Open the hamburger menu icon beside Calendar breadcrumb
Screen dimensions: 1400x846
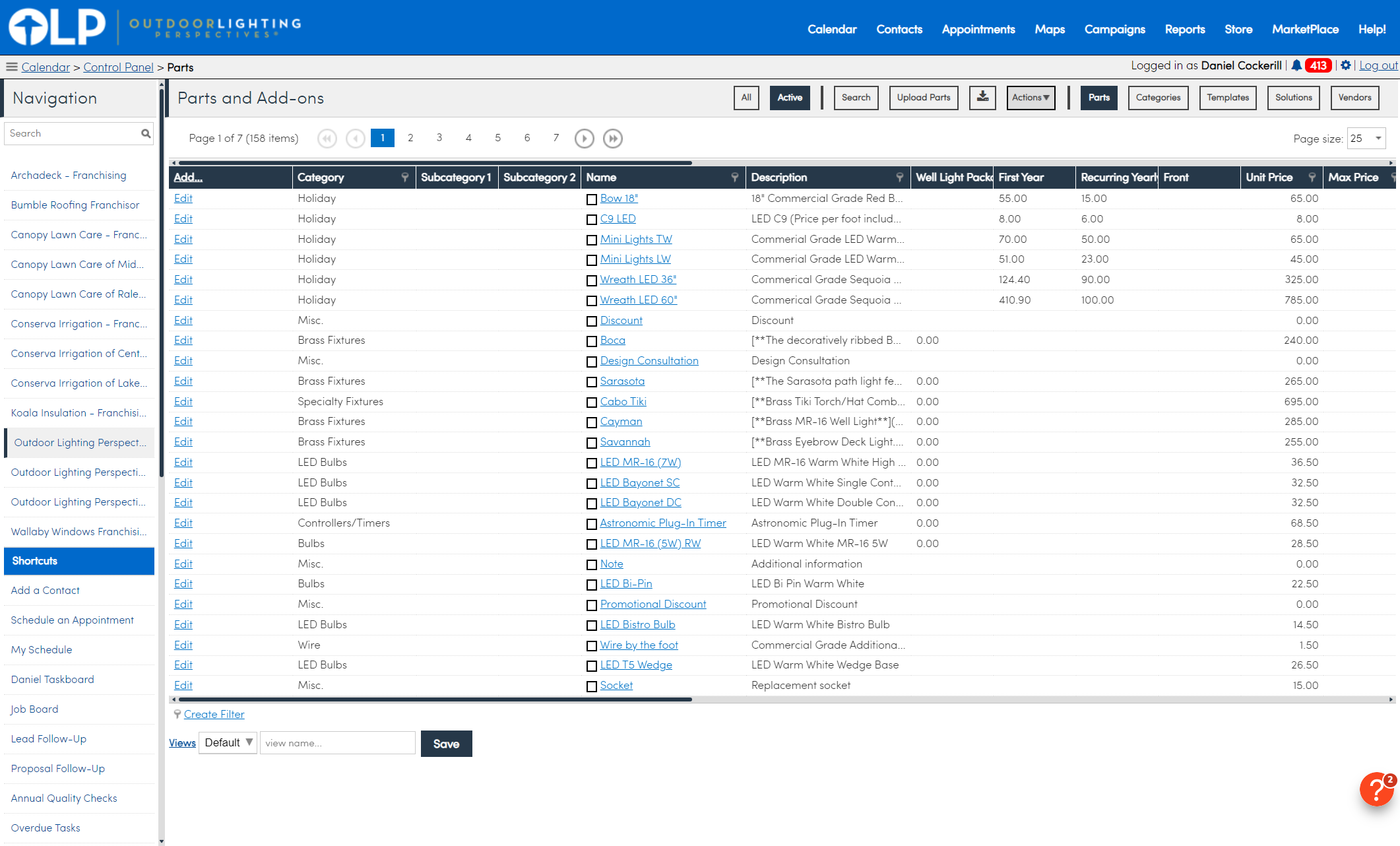[11, 67]
